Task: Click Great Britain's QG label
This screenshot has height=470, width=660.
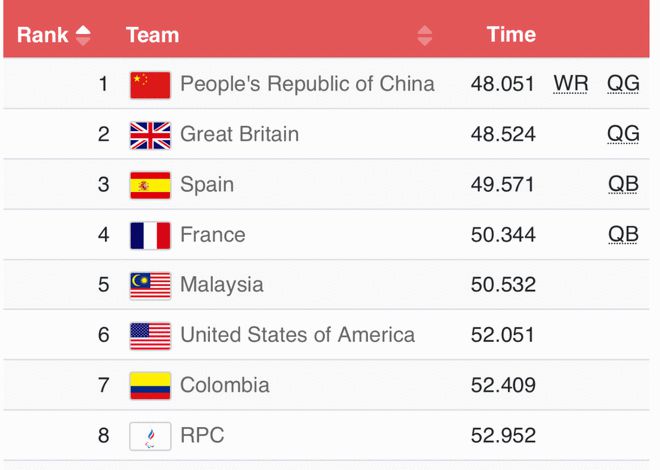Action: tap(623, 134)
